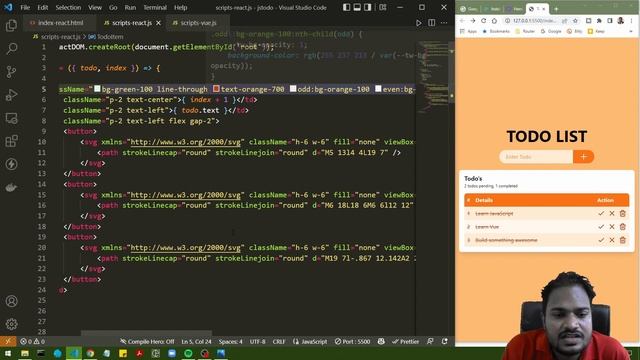
Task: Open the Docker view in activity bar
Action: (x=11, y=187)
